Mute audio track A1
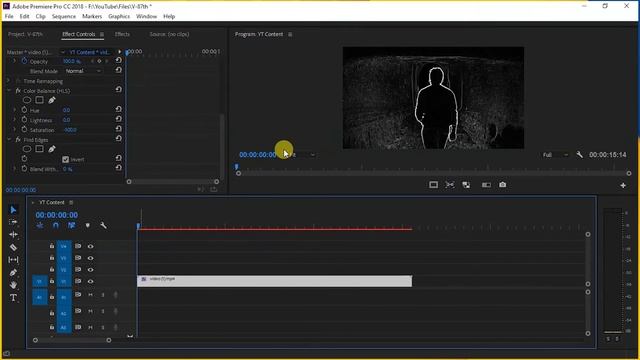 90,295
